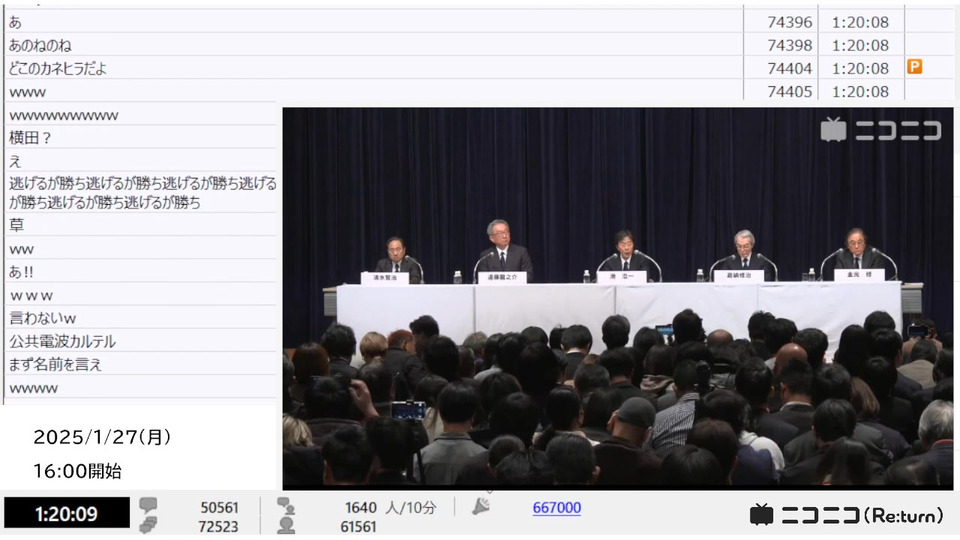Click the press conference video thumbnail

click(x=618, y=298)
